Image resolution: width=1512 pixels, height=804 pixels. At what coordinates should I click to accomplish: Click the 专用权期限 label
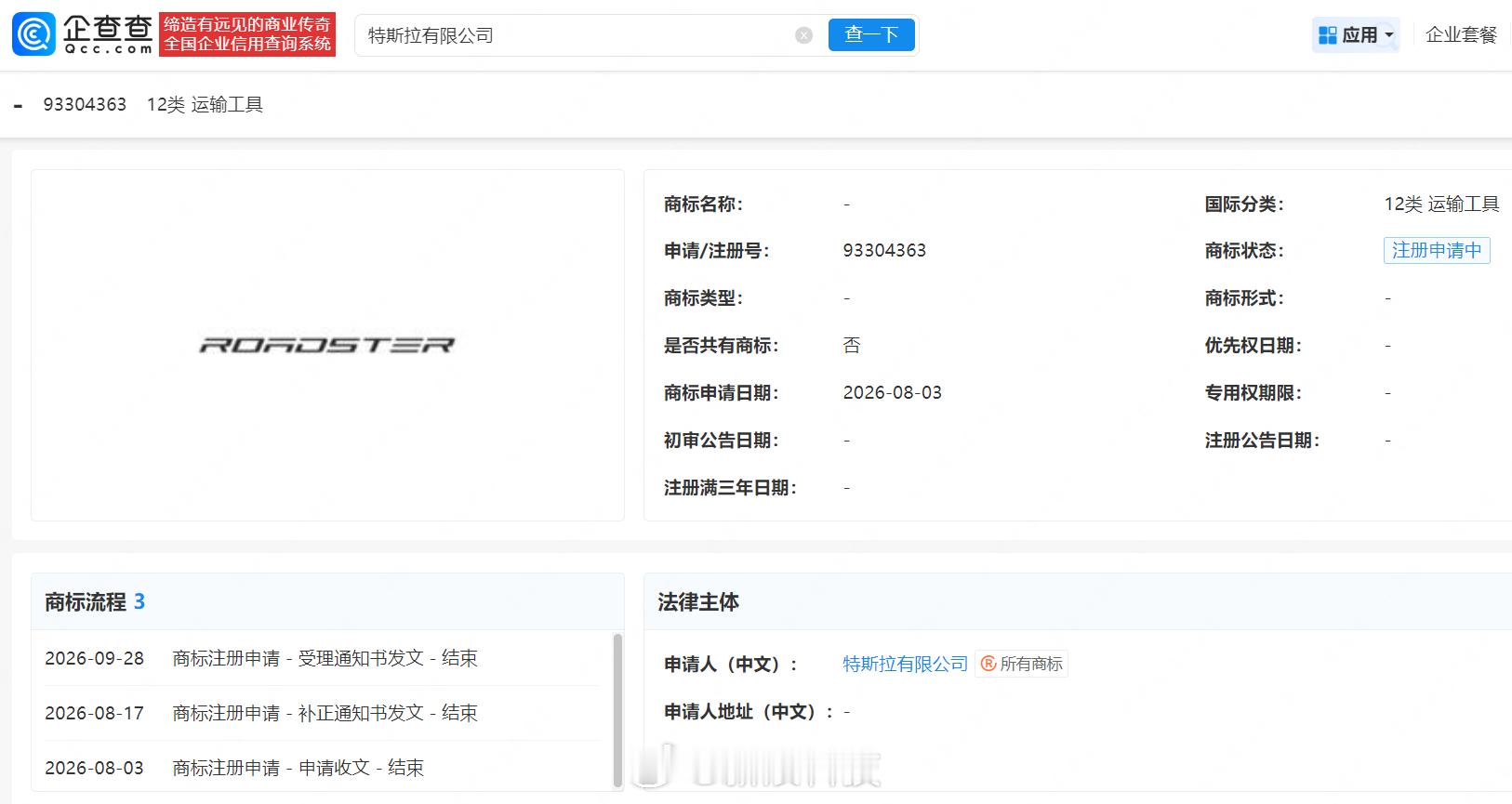[1253, 393]
